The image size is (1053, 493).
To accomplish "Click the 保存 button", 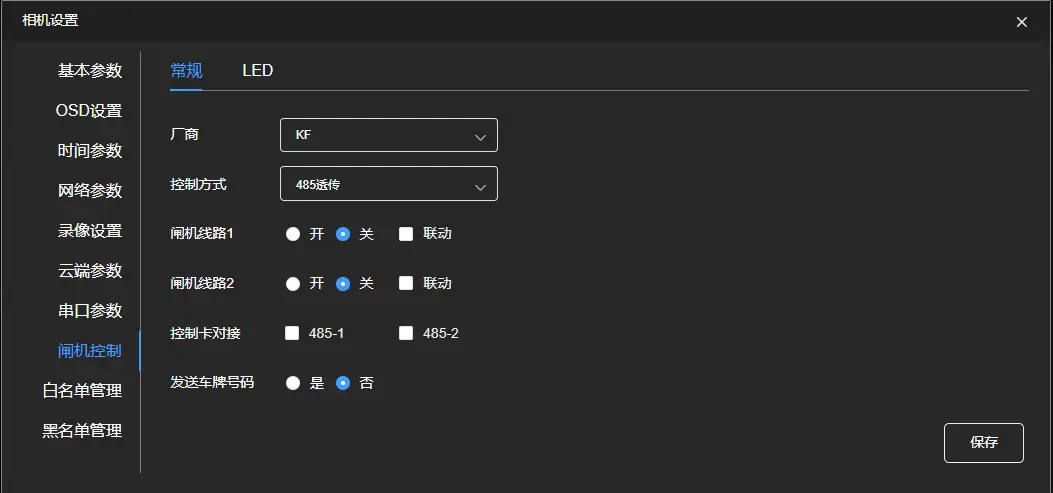I will 983,442.
